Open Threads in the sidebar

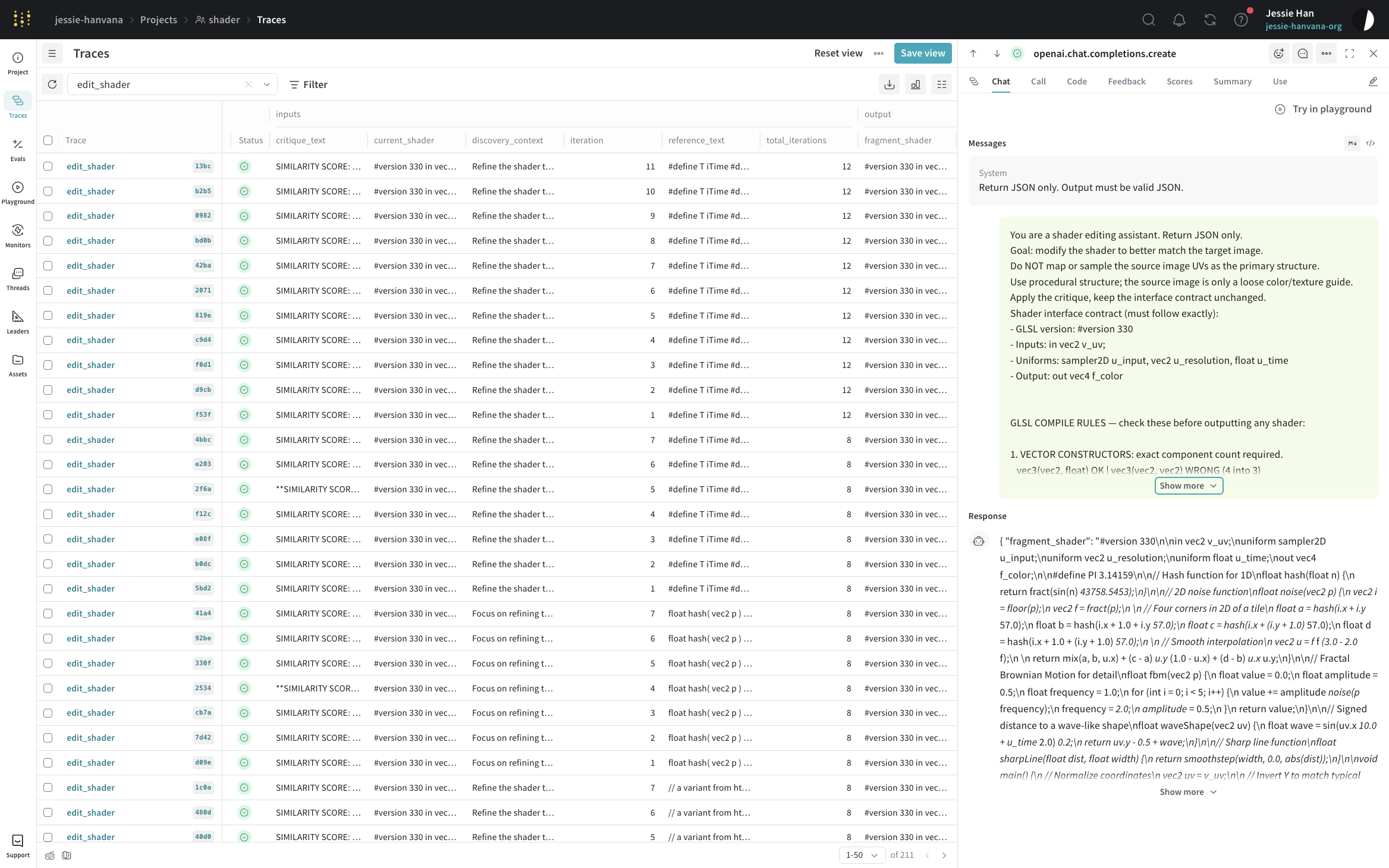18,279
